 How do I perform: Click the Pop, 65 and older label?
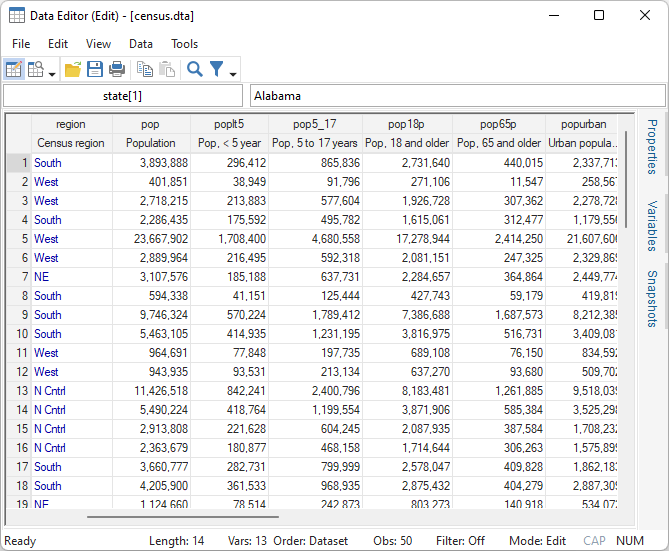(499, 143)
